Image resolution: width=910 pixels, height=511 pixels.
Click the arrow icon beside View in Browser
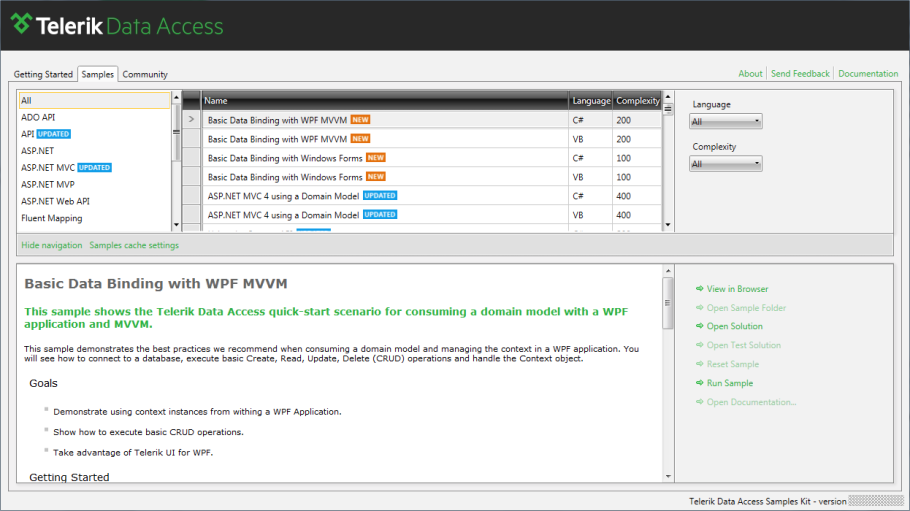699,289
